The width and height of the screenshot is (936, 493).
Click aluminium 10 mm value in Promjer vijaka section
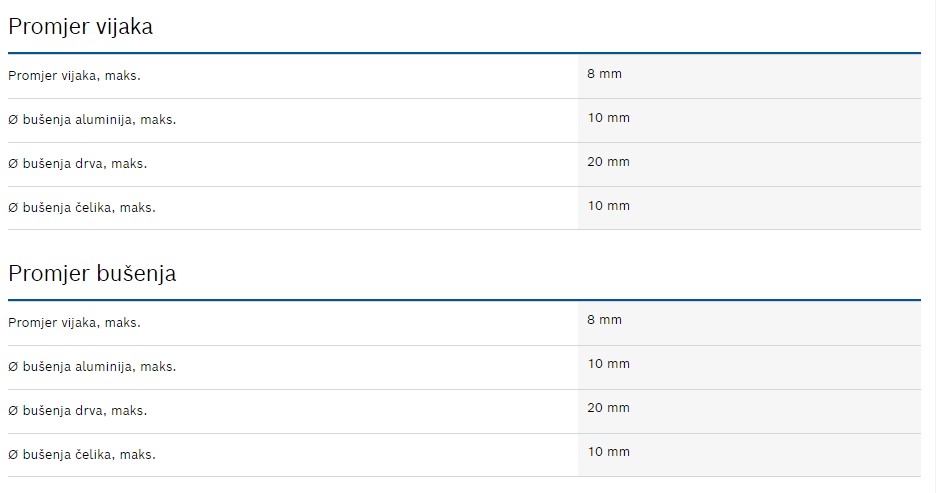pos(609,118)
